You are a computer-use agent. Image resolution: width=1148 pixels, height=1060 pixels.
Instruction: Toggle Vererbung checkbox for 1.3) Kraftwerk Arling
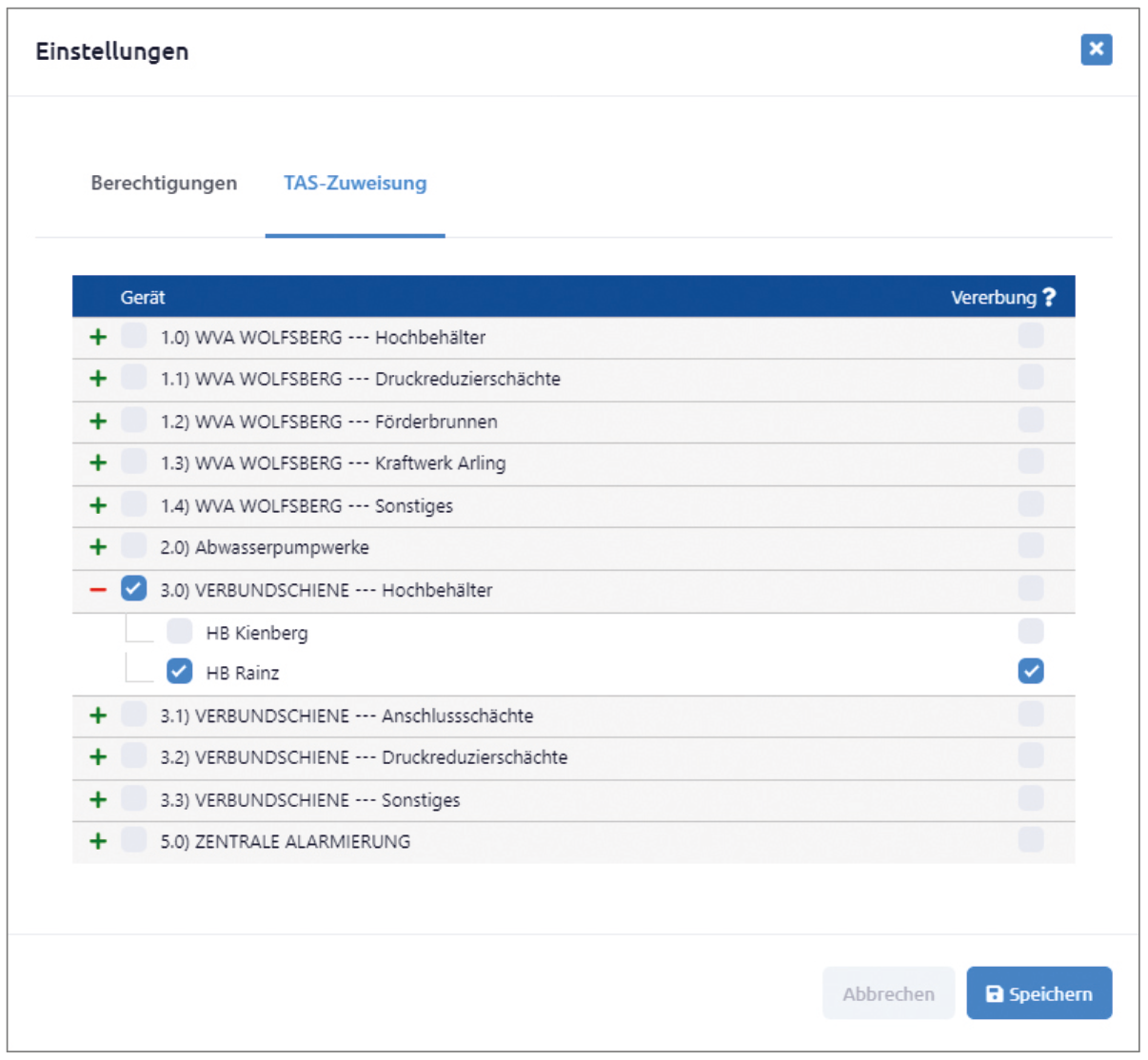(x=1030, y=461)
